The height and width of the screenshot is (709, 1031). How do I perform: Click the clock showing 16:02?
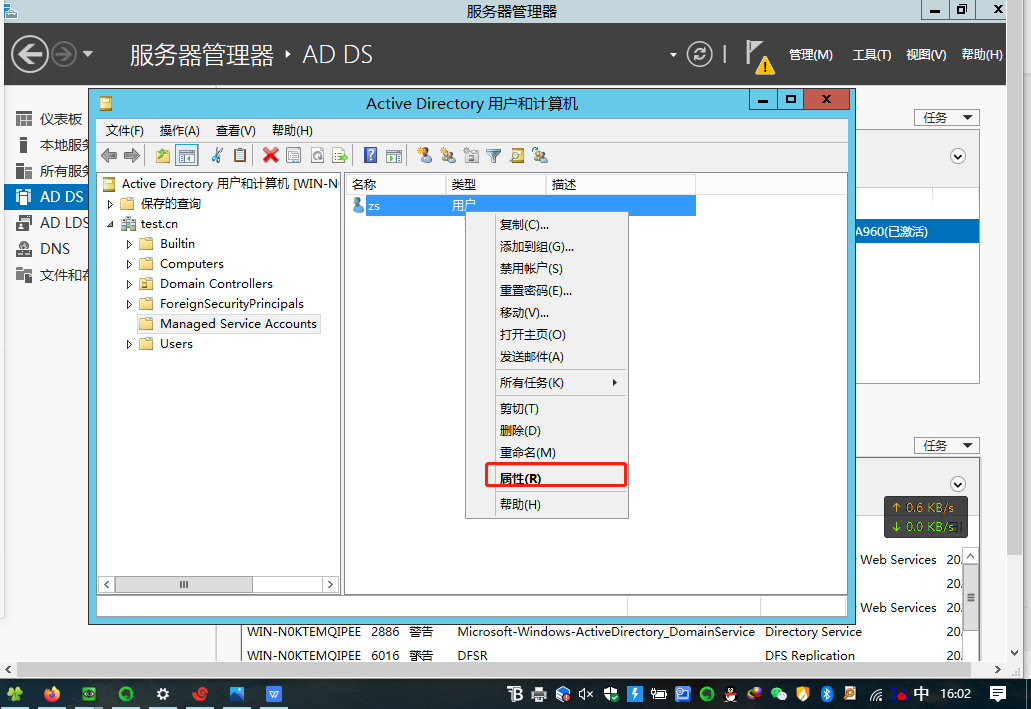[955, 694]
